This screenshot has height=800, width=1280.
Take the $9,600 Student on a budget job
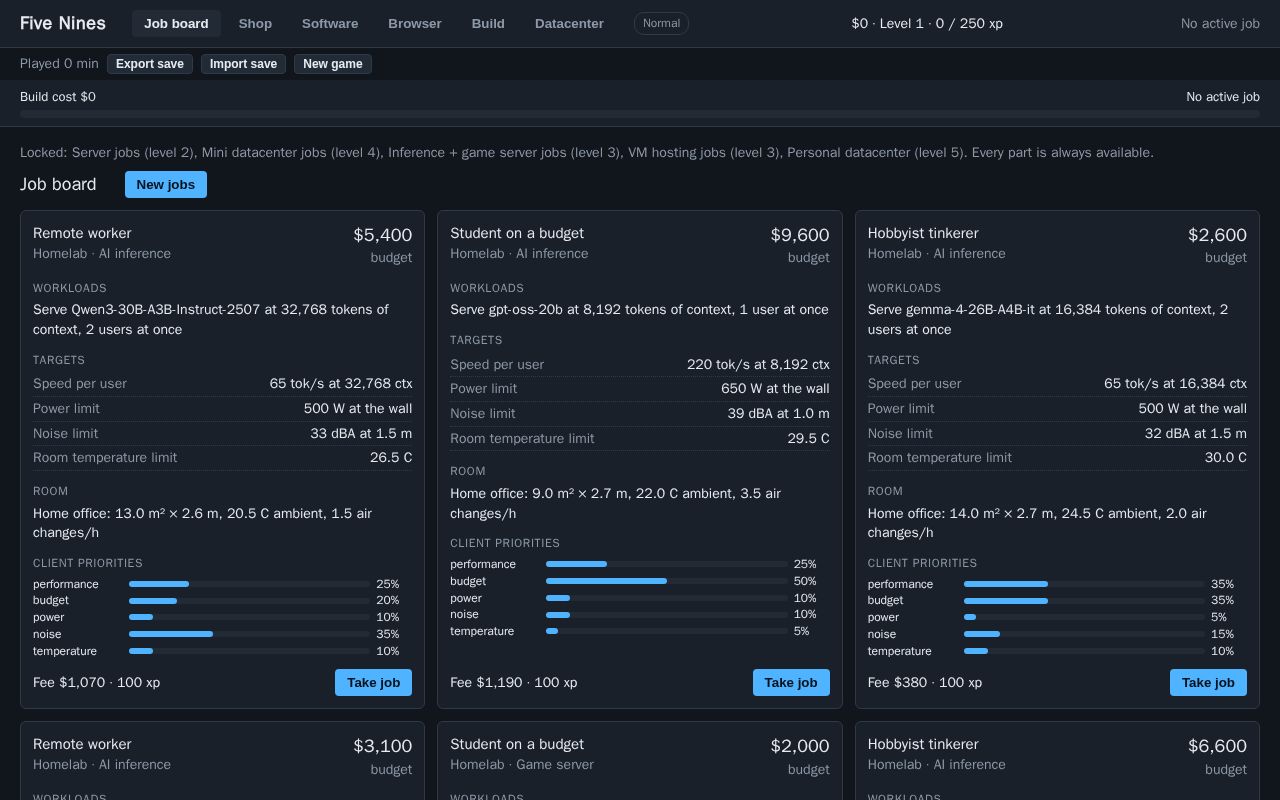791,682
